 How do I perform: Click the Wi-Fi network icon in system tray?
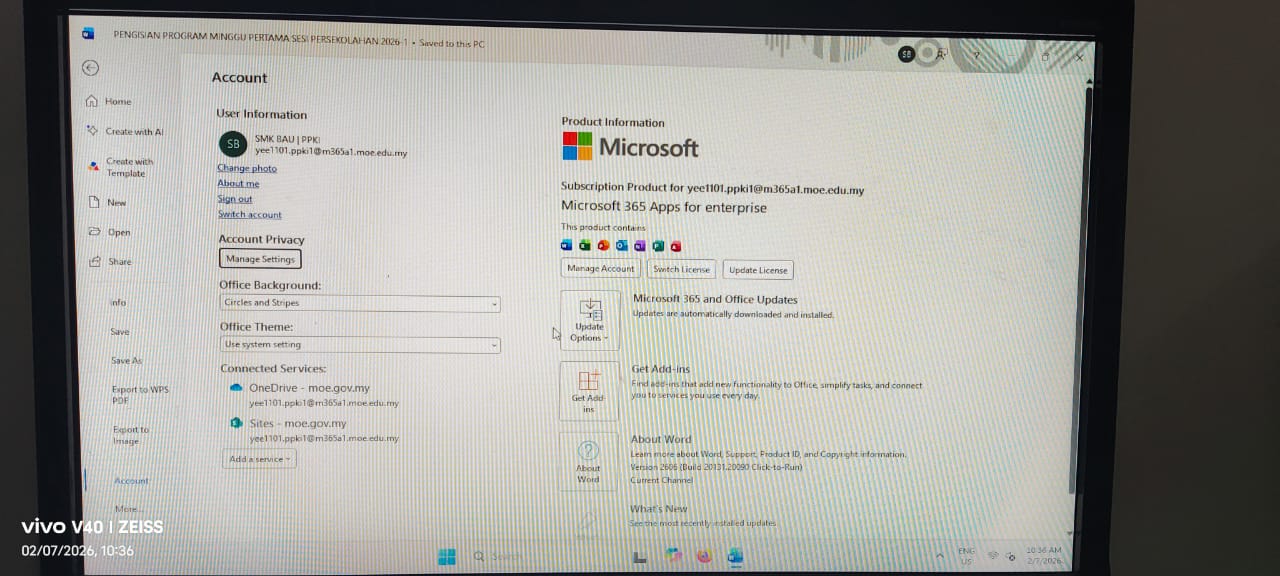click(993, 555)
